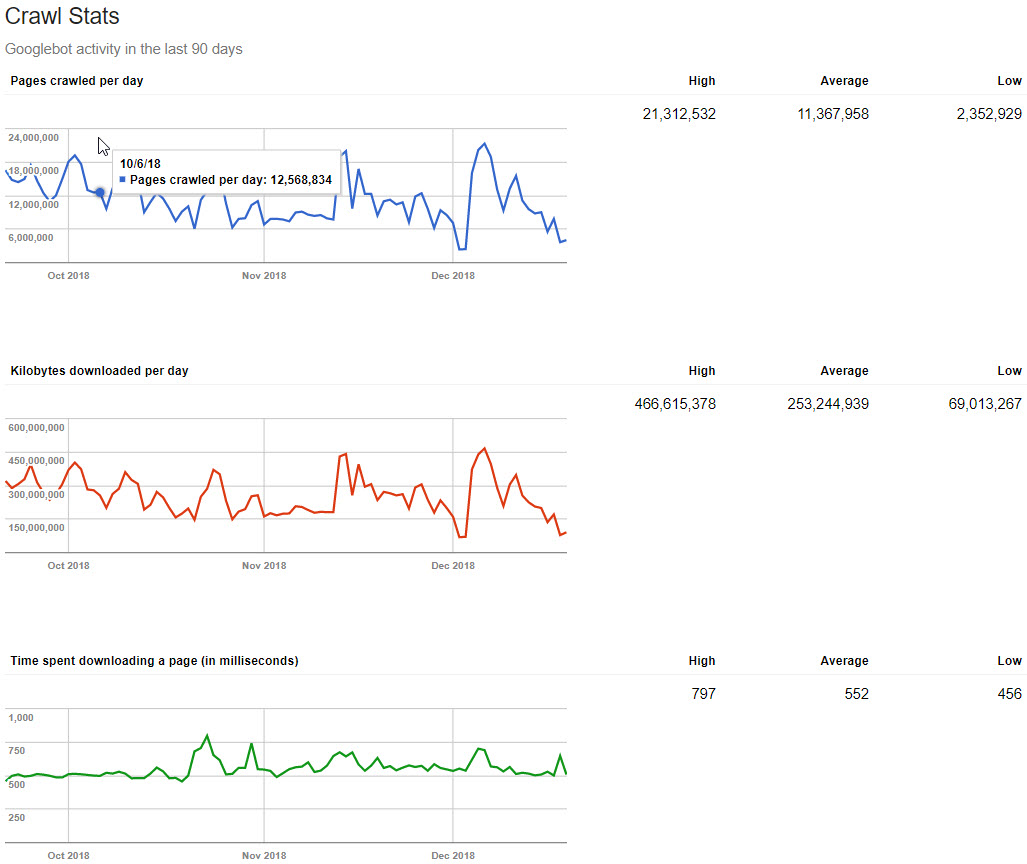This screenshot has height=864, width=1027.
Task: Click the Low column header for pages crawled
Action: (1009, 81)
